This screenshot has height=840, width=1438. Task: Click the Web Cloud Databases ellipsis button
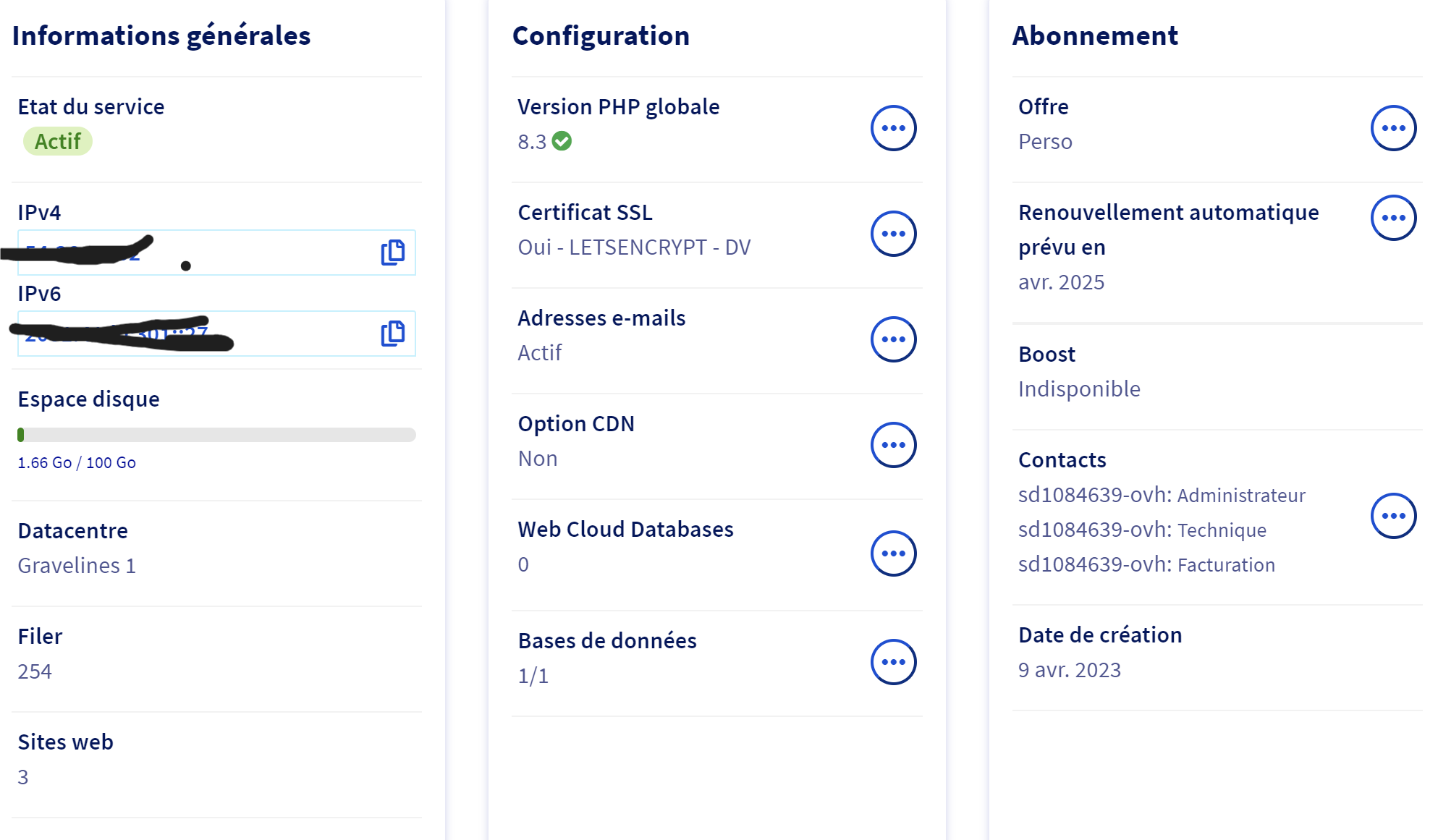893,553
